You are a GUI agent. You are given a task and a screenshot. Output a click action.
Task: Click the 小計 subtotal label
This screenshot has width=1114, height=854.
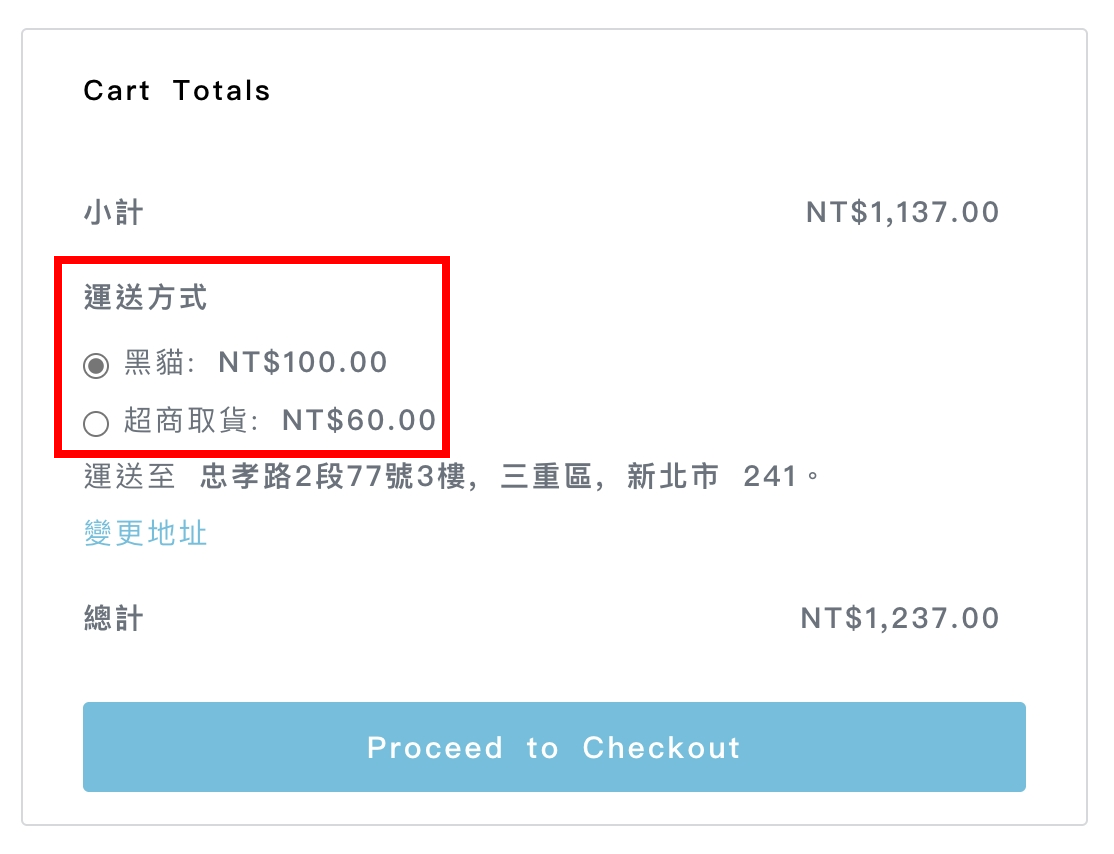coord(113,213)
